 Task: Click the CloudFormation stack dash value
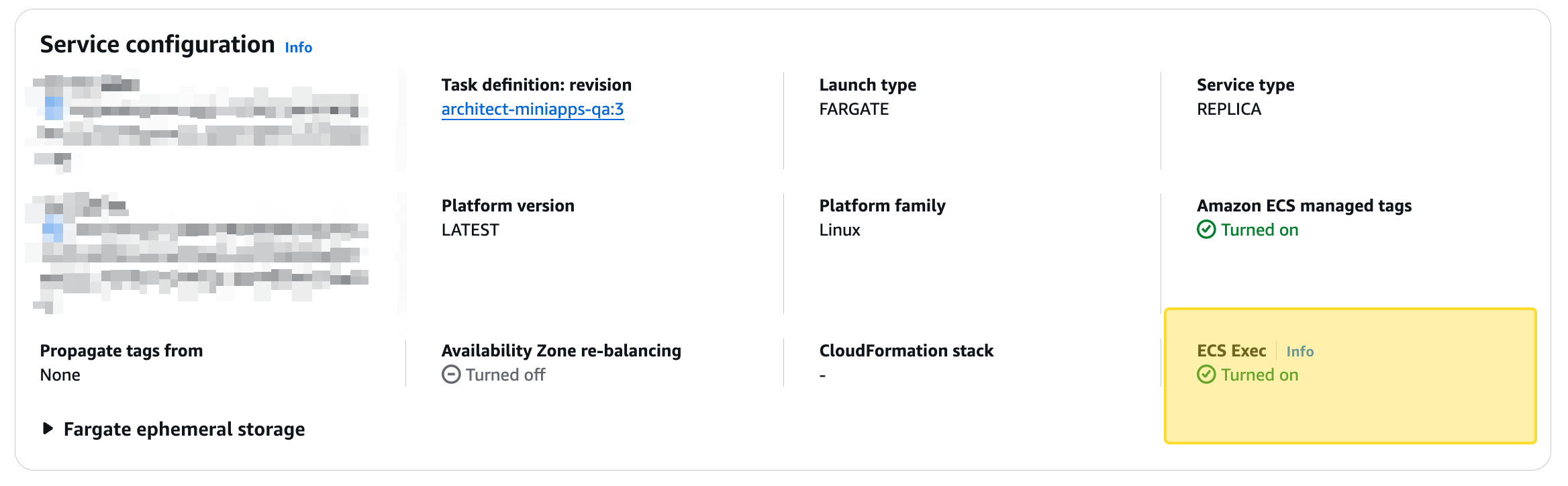click(x=822, y=376)
